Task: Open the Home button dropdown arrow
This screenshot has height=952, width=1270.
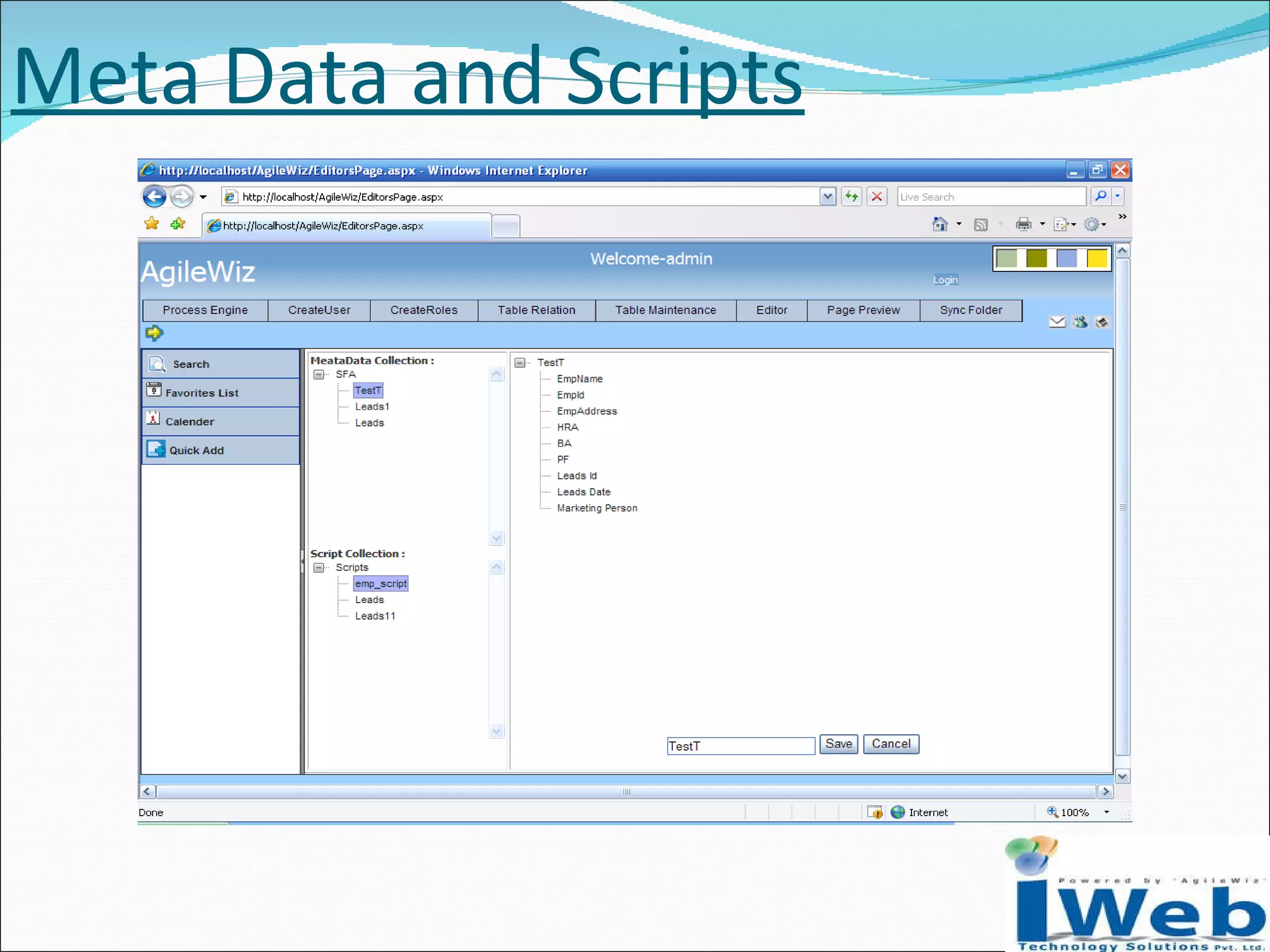Action: (959, 224)
